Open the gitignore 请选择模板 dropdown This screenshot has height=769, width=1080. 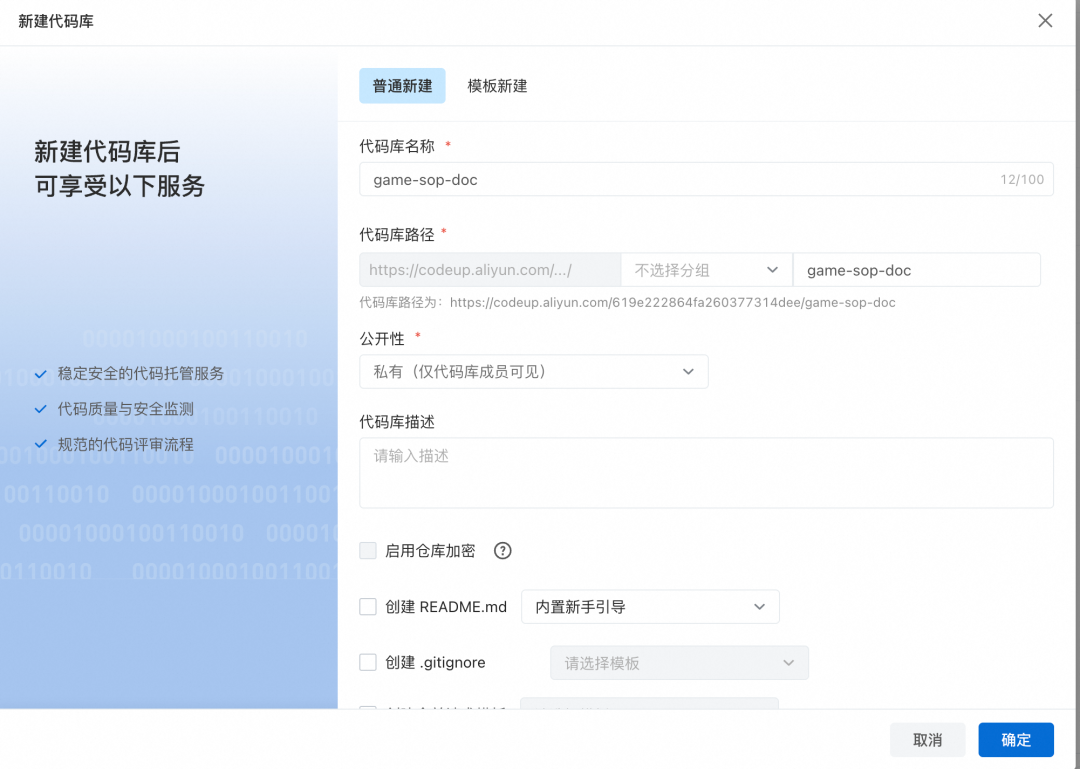pyautogui.click(x=679, y=662)
